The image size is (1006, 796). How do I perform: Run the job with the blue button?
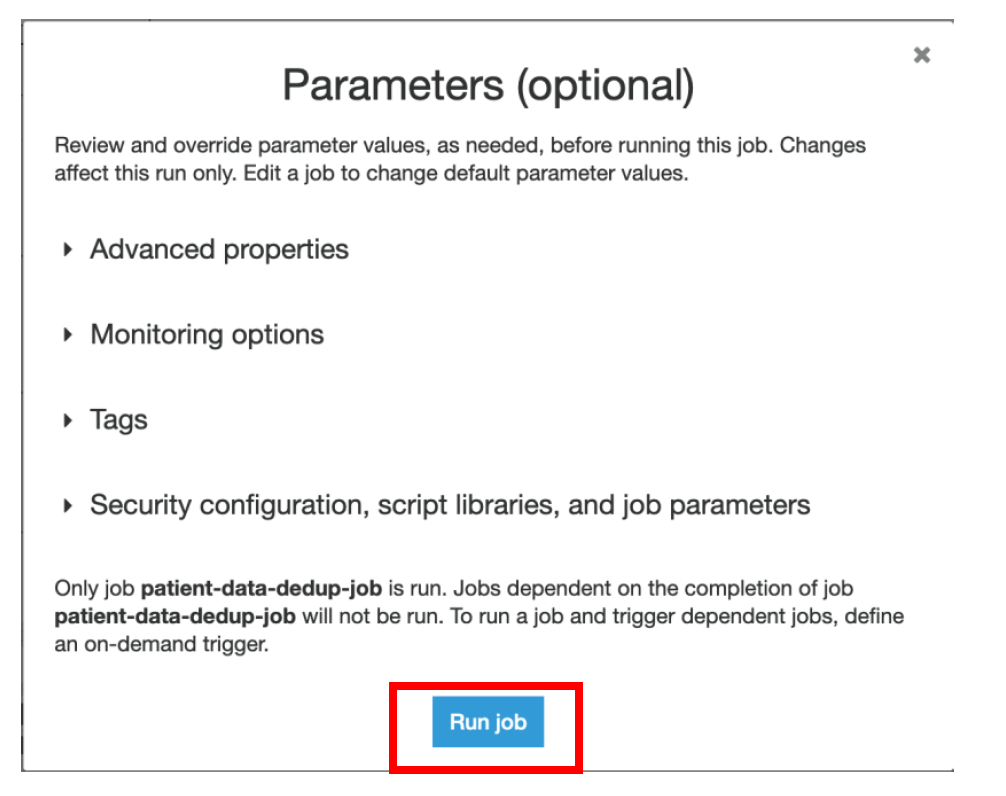(x=488, y=722)
